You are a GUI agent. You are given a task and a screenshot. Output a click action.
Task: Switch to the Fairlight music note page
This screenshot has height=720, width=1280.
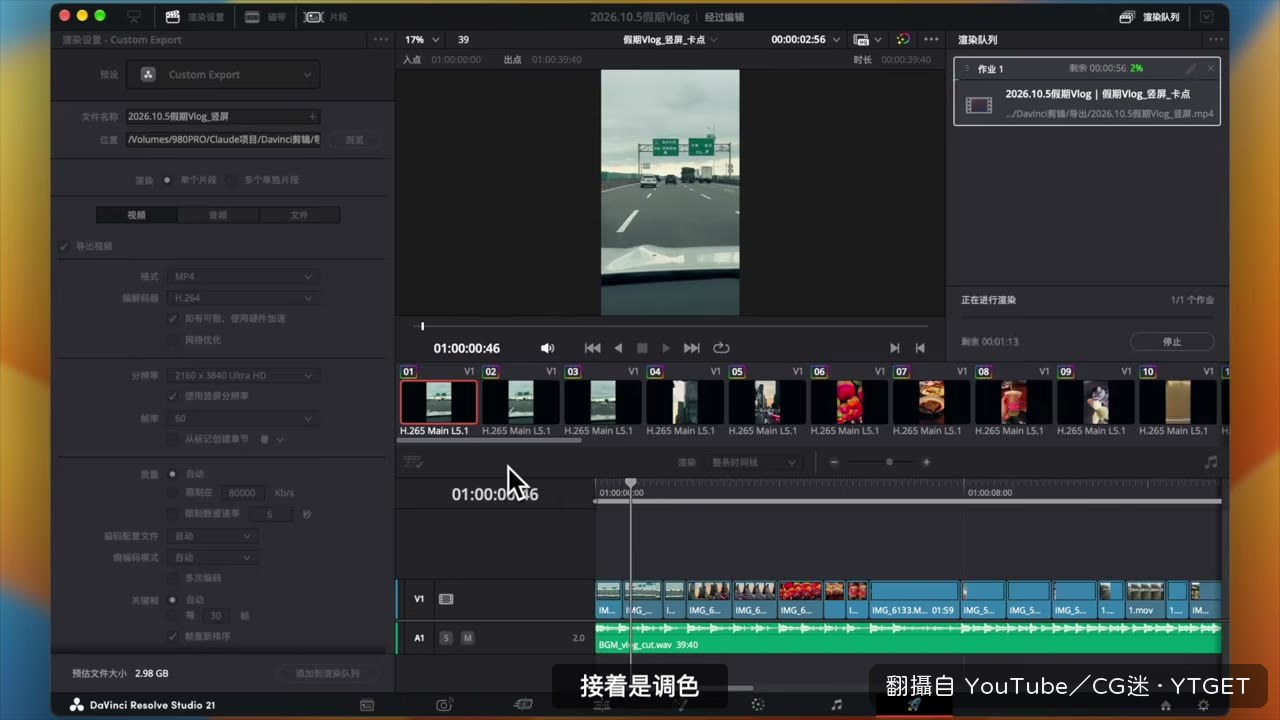coord(836,705)
